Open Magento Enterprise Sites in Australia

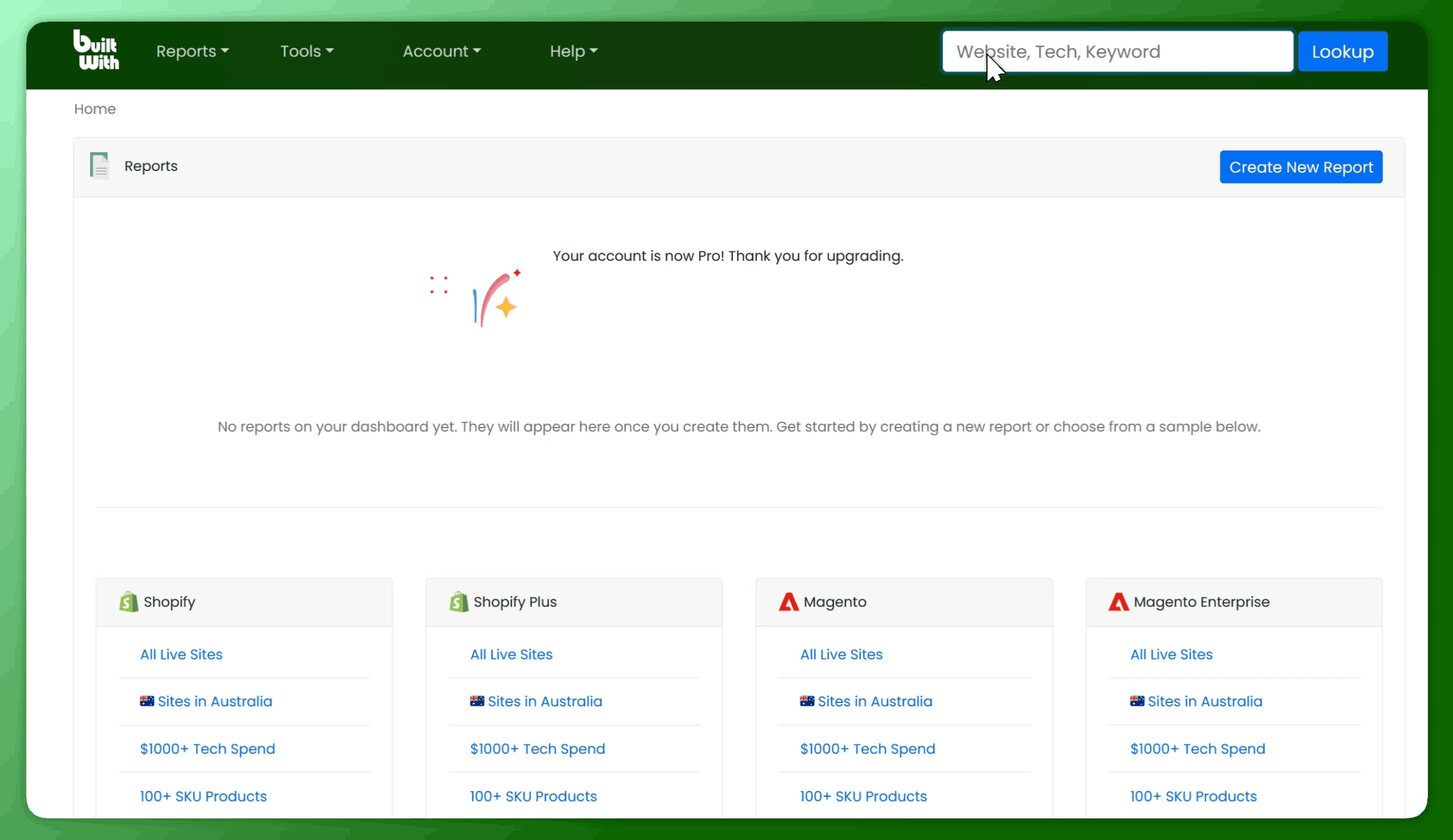[x=1204, y=701]
